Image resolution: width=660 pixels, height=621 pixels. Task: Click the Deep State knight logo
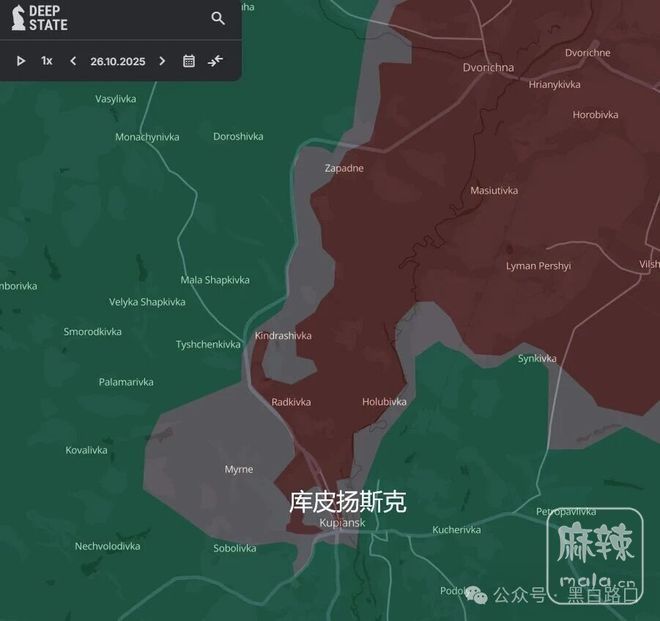coord(18,18)
